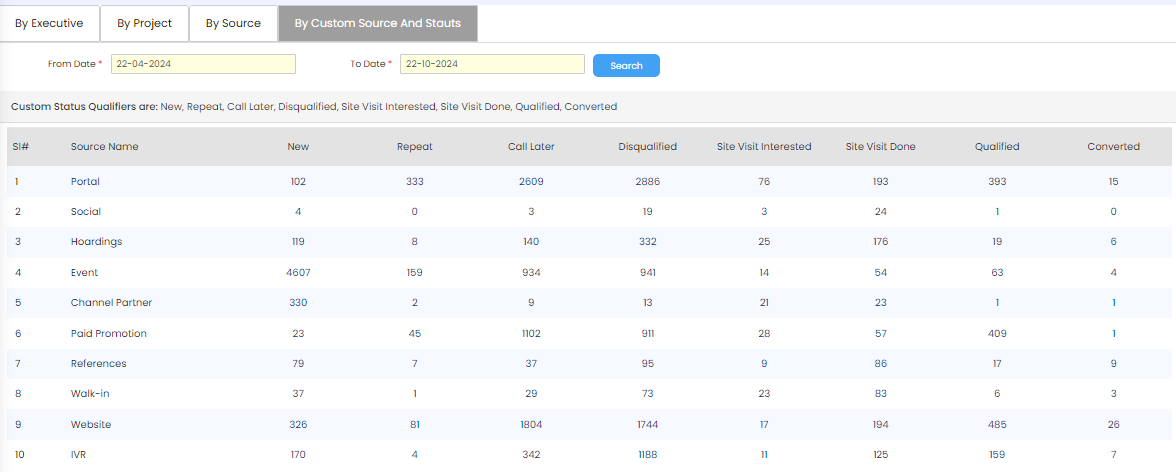Screen dimensions: 1176x472
Task: Click Walk-in's Disqualified value 73
Action: (x=647, y=393)
